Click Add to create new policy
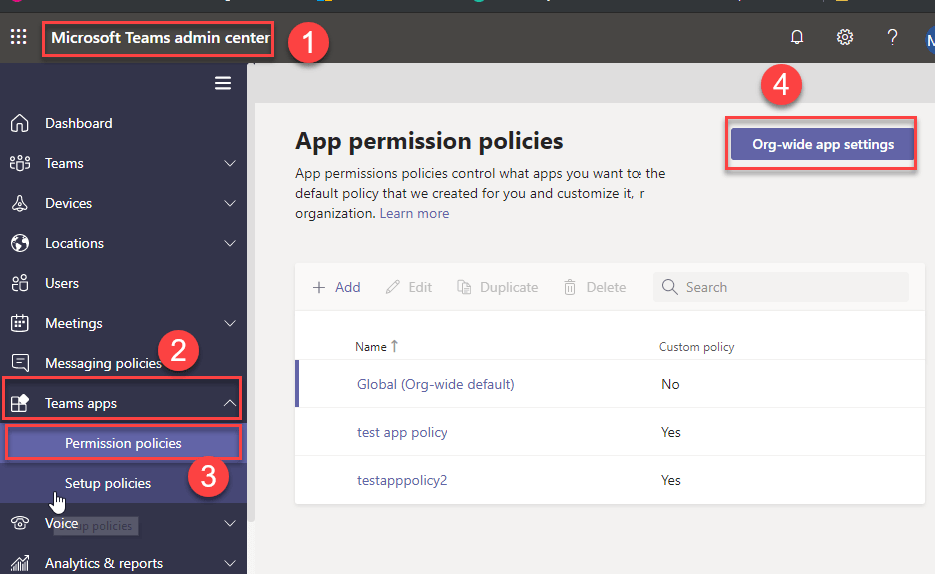This screenshot has width=935, height=574. 336,287
